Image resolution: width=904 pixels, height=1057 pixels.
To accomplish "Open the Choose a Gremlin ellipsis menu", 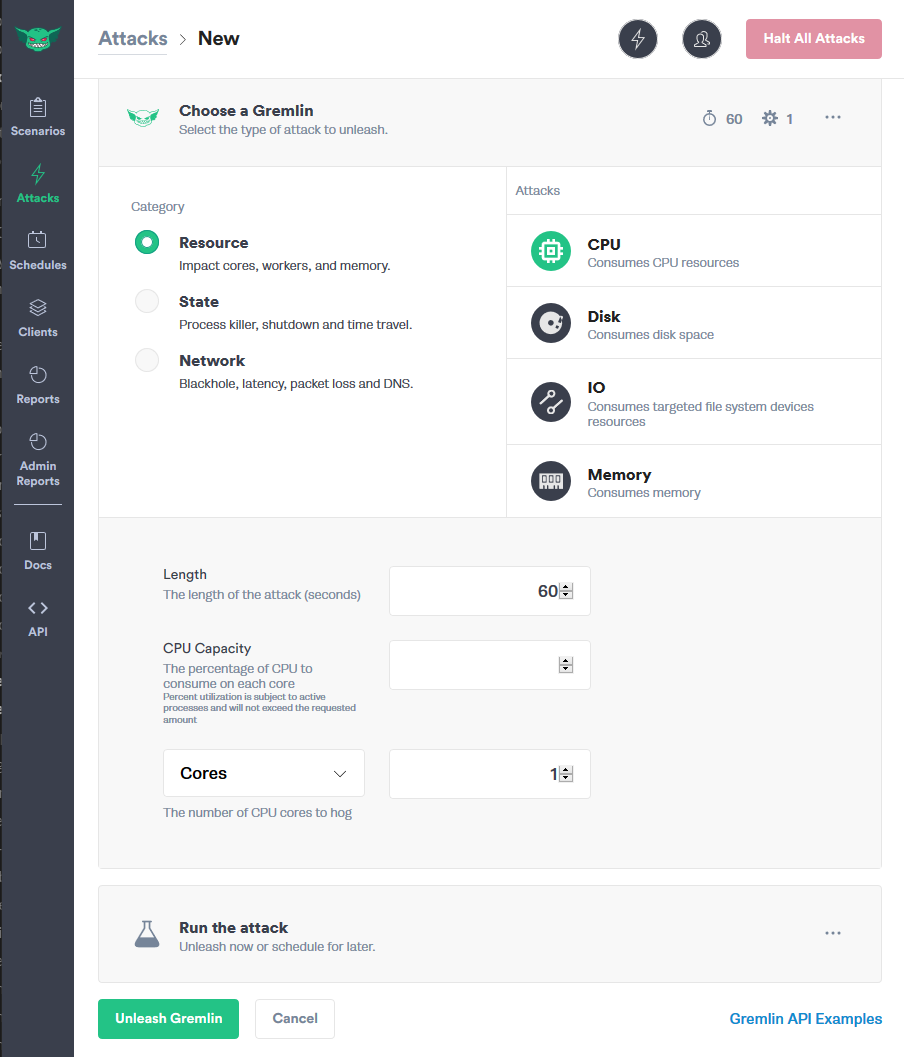I will pos(833,117).
